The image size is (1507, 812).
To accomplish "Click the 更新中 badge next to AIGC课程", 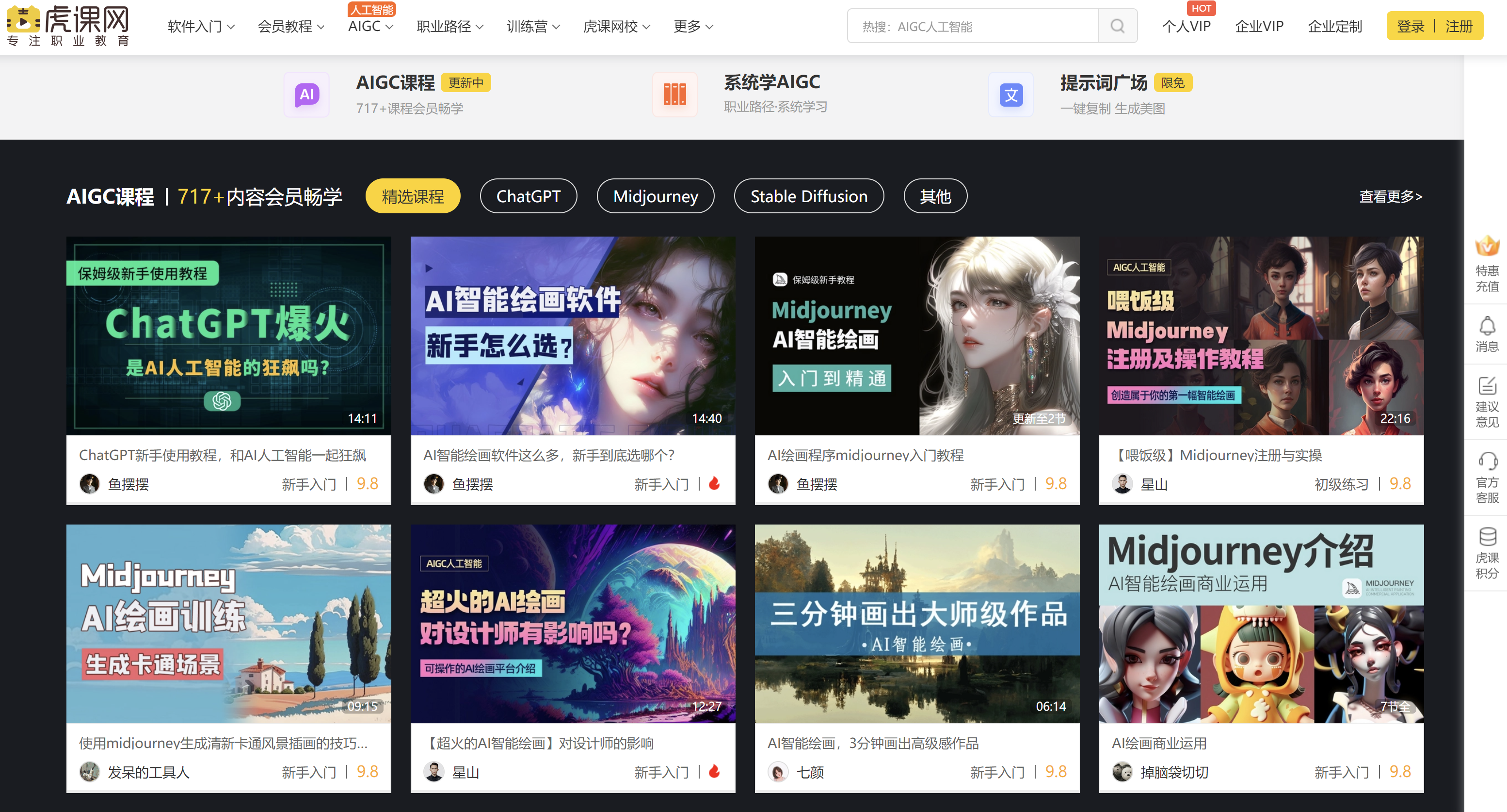I will click(x=465, y=82).
